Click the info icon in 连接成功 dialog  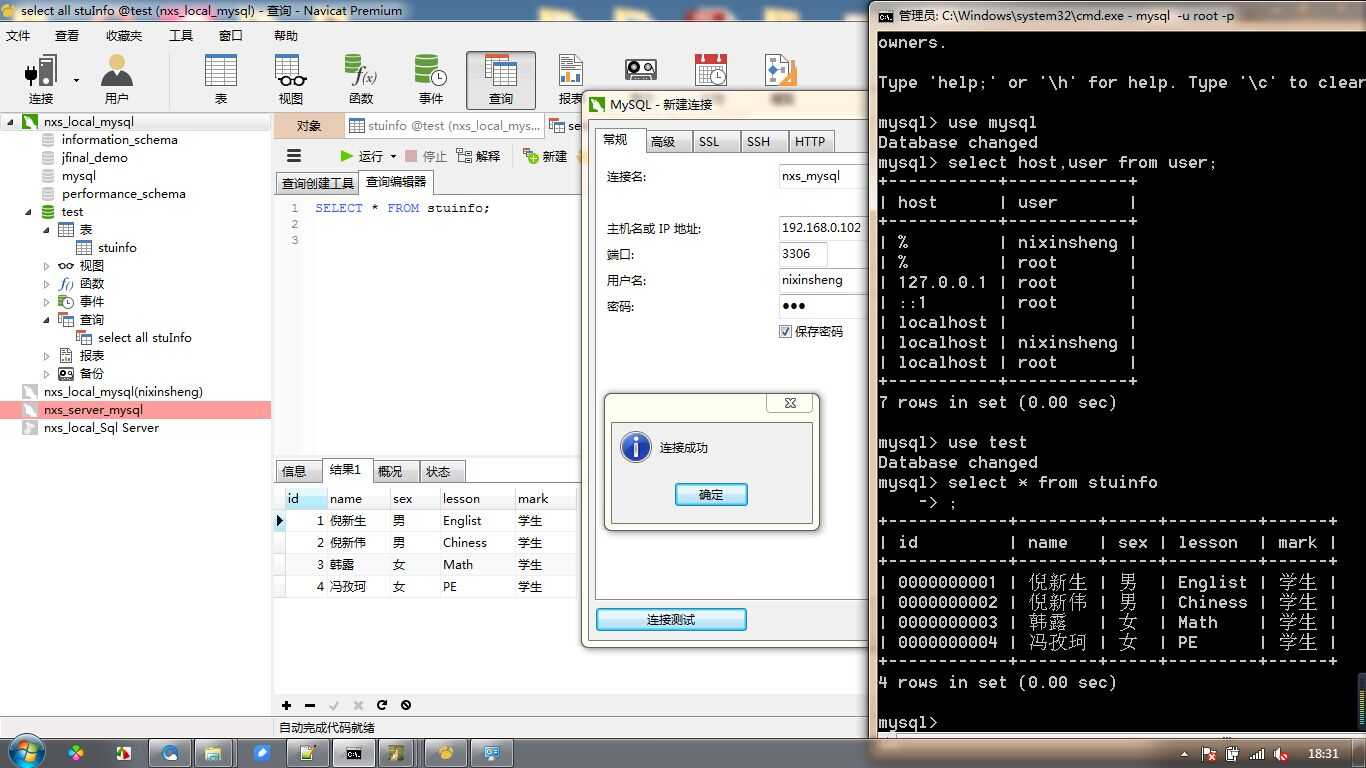pos(636,447)
